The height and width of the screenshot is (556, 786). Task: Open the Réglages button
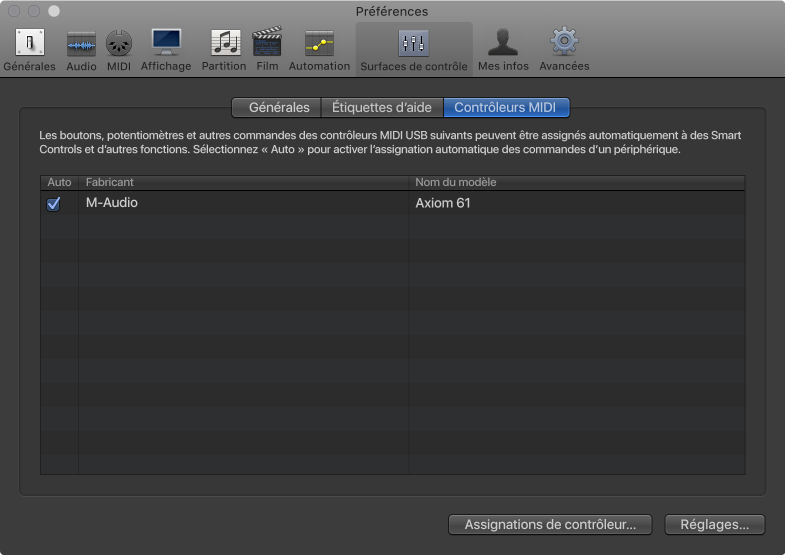pyautogui.click(x=714, y=524)
